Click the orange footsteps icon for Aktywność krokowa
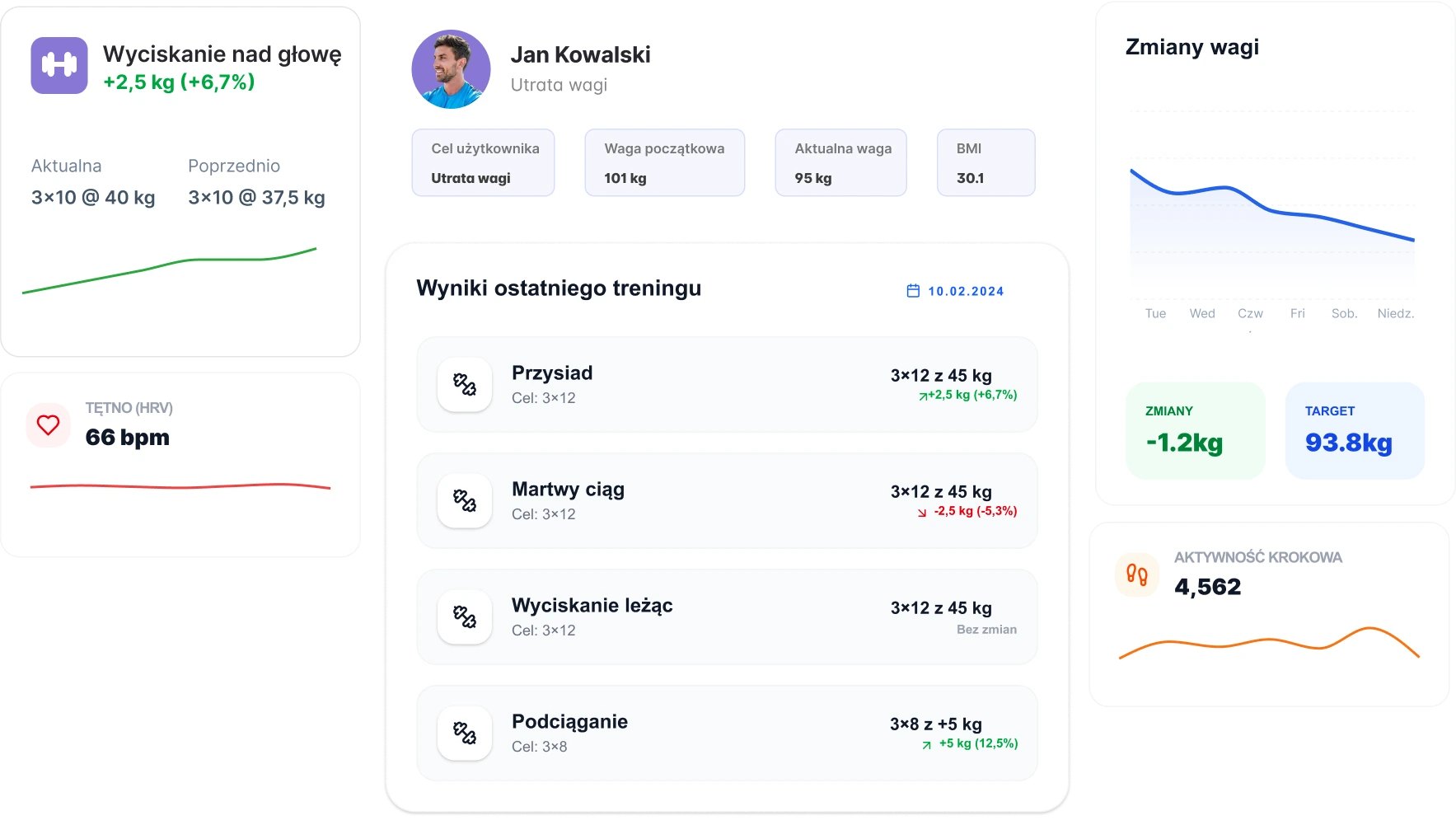 click(x=1137, y=574)
